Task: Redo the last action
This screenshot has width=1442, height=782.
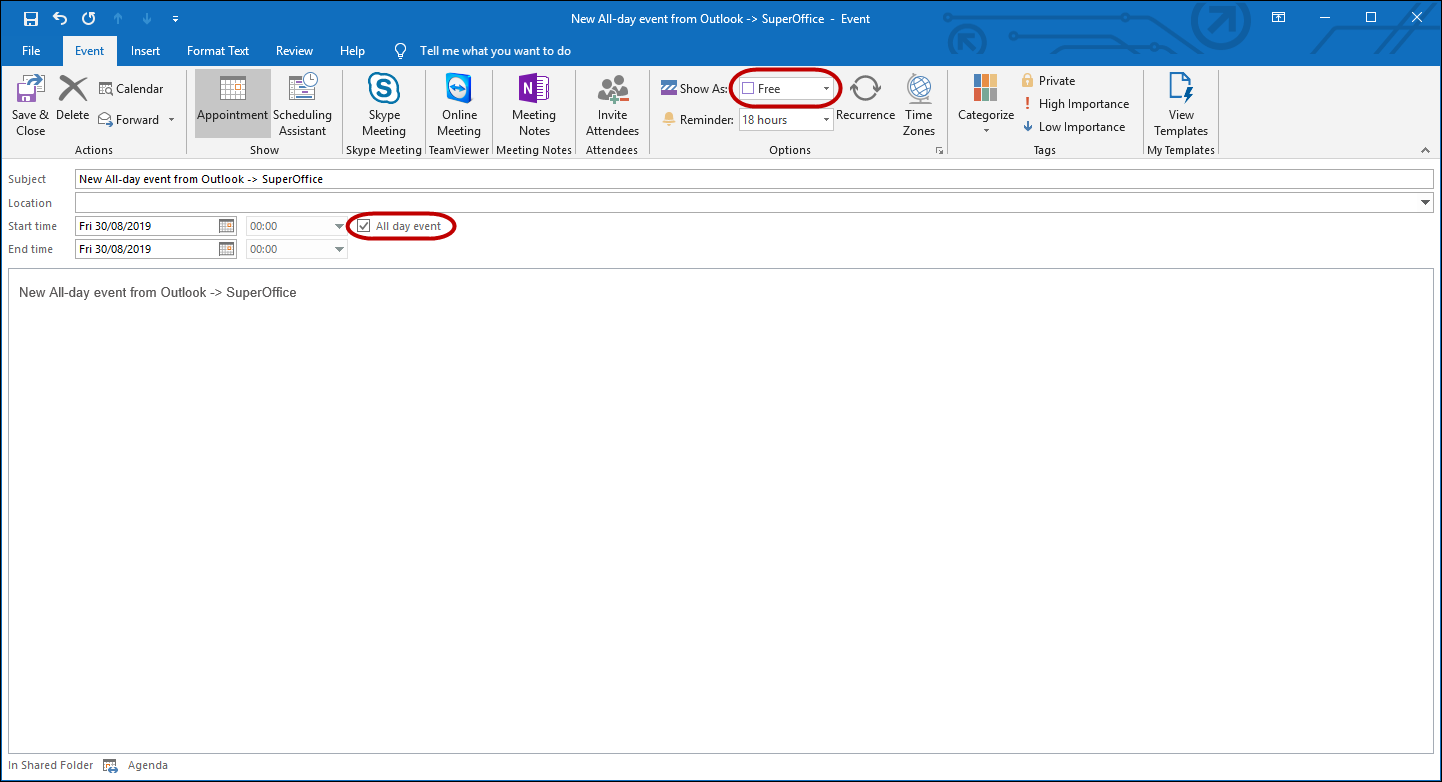Action: 89,18
